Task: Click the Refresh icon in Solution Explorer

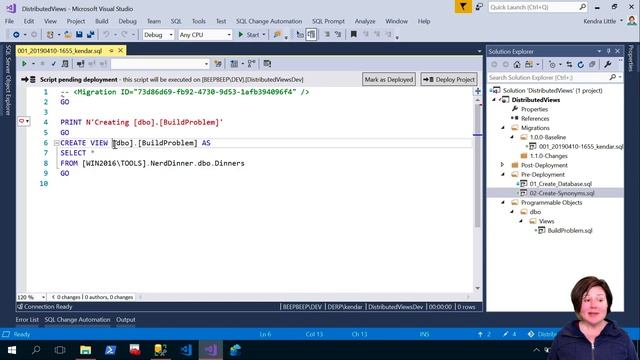Action: click(580, 64)
